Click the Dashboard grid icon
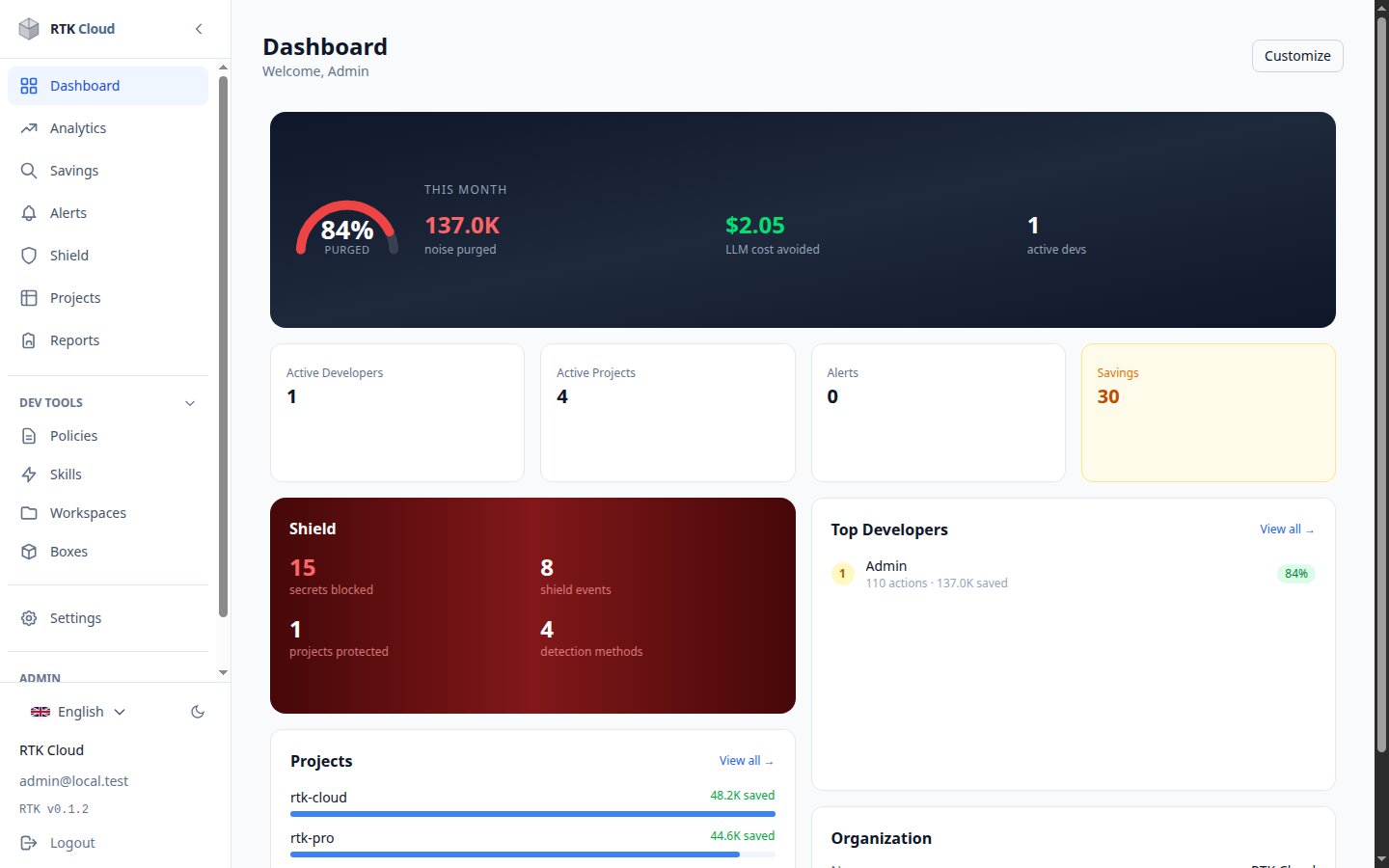 [29, 86]
